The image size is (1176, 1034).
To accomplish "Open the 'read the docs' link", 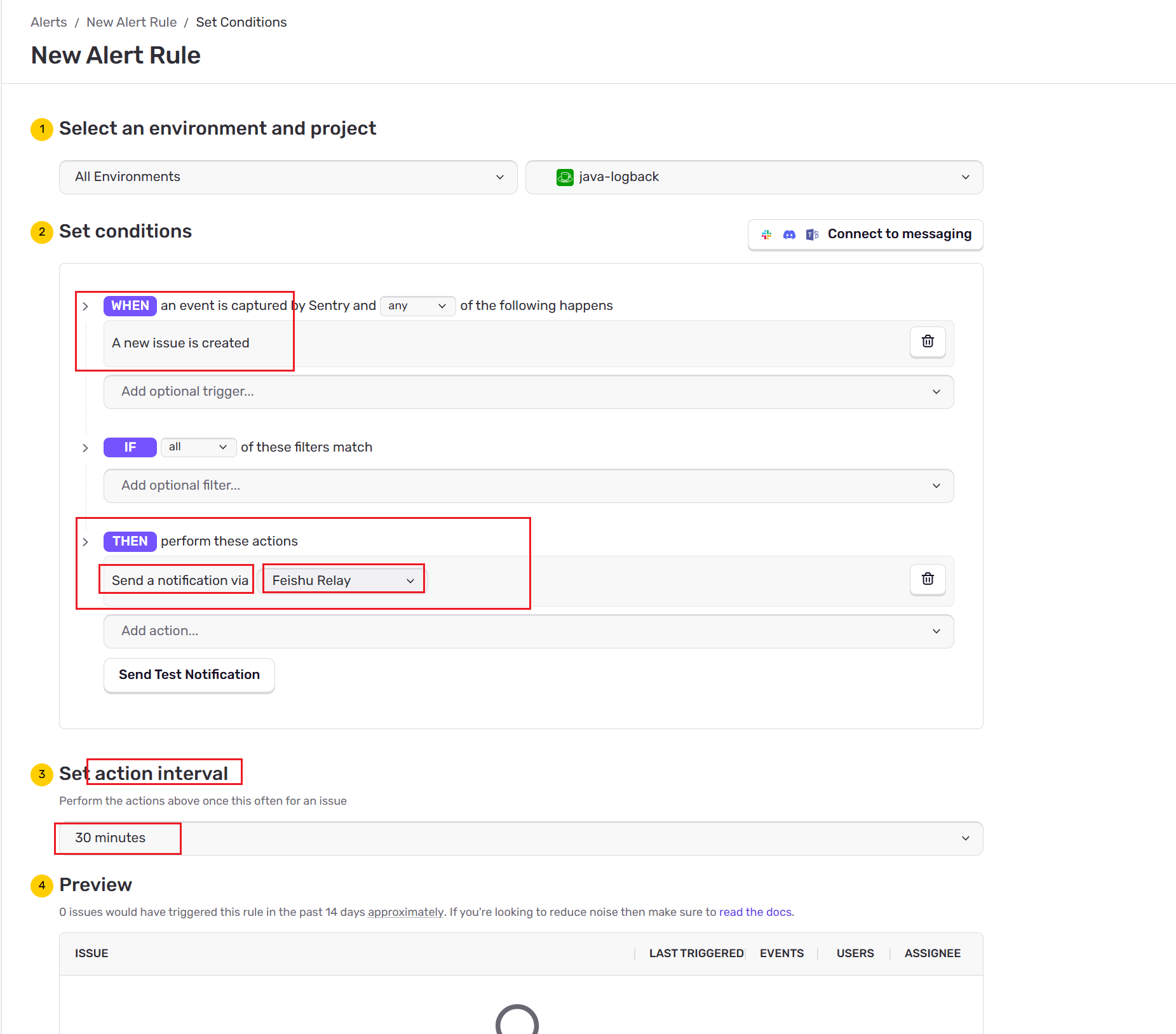I will (x=755, y=912).
